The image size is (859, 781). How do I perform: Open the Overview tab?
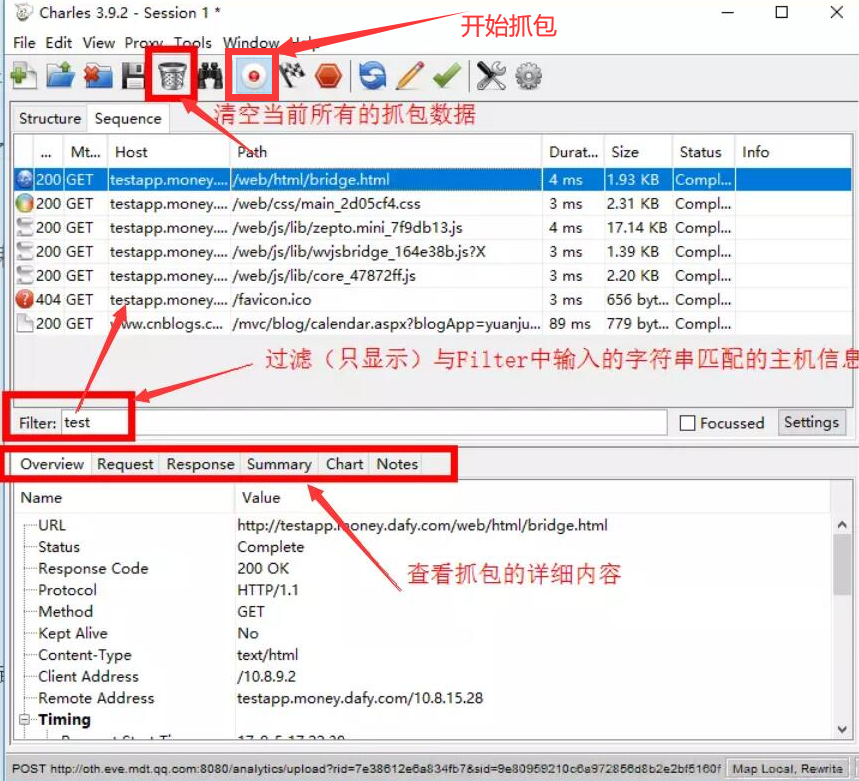click(x=52, y=464)
